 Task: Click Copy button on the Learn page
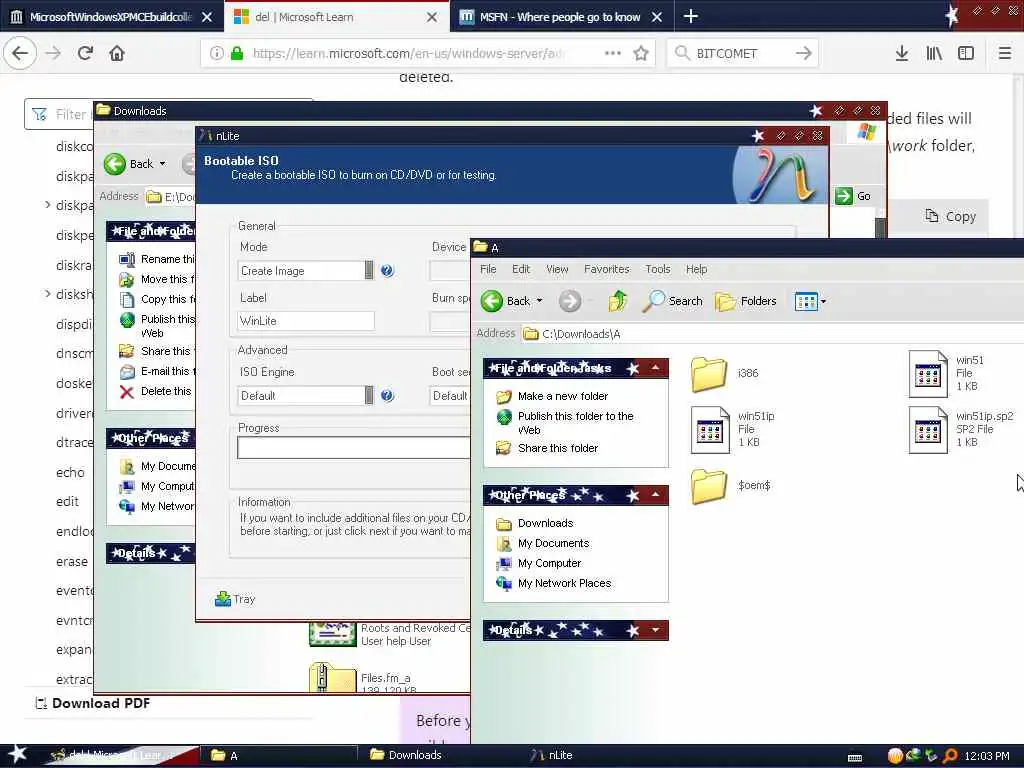(950, 217)
